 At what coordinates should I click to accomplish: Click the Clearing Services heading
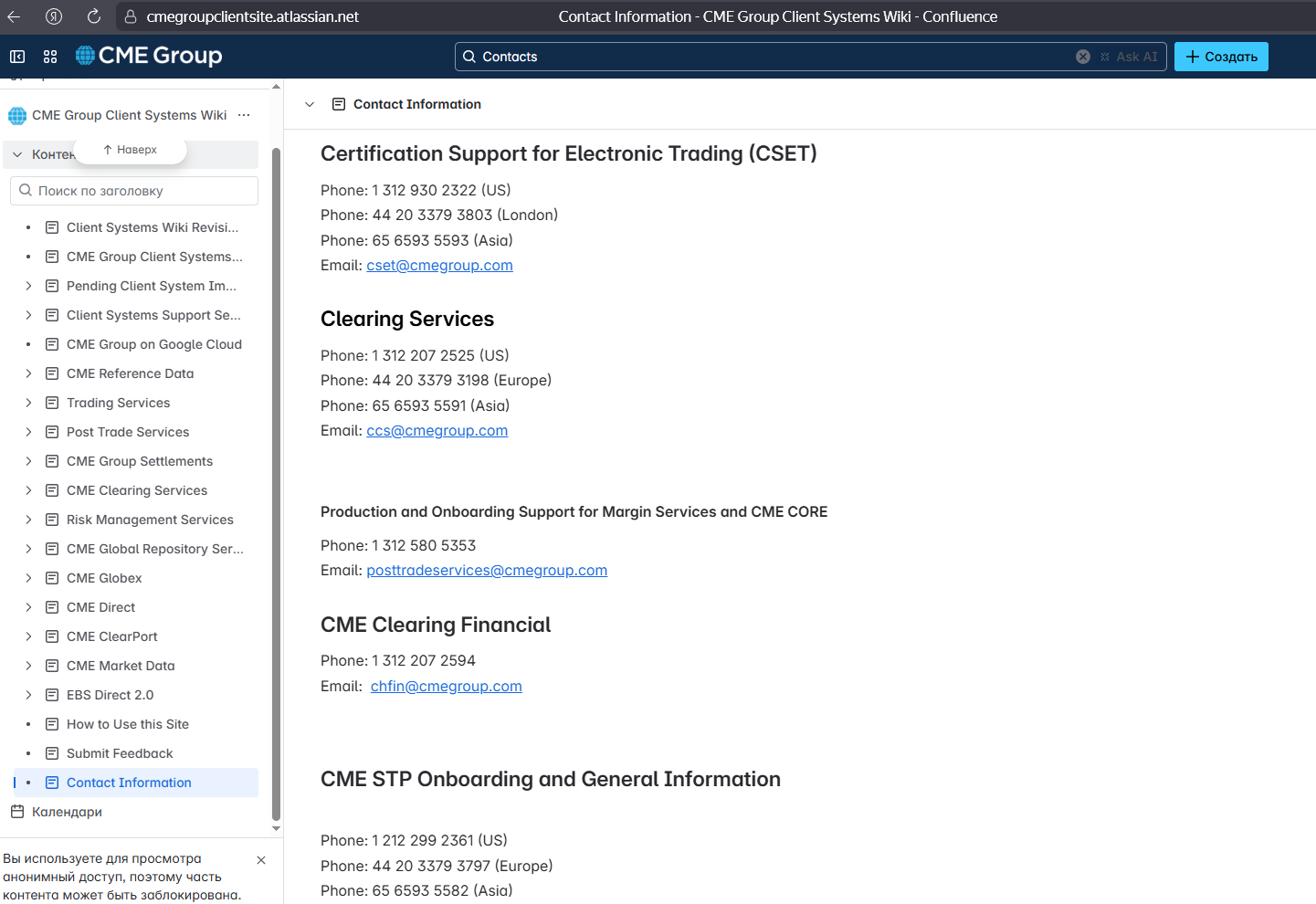coord(407,319)
